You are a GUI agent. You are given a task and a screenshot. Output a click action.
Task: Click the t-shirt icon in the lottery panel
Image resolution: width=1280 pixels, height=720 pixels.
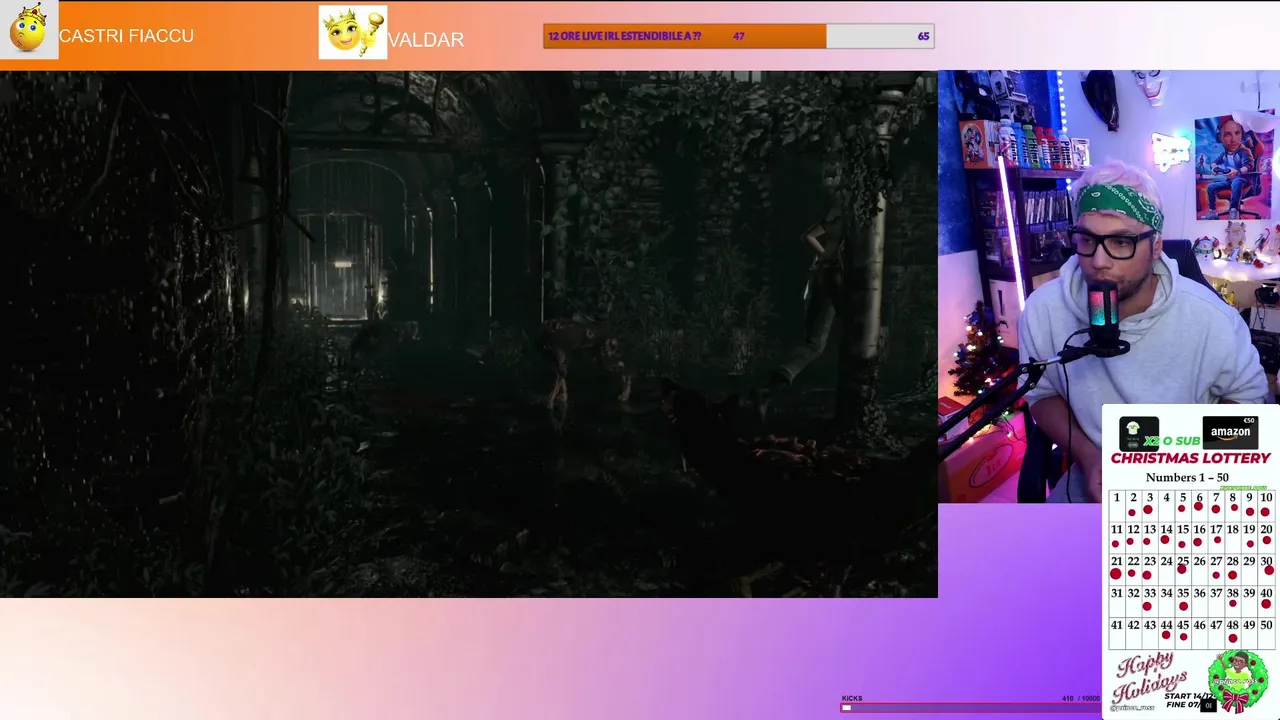(1138, 433)
